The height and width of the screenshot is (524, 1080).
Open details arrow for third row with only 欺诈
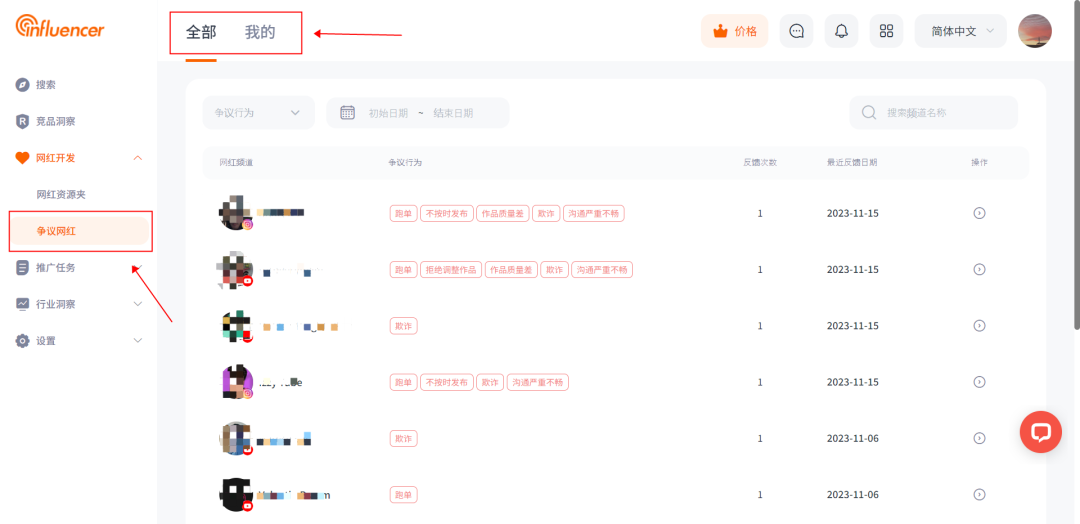point(979,325)
